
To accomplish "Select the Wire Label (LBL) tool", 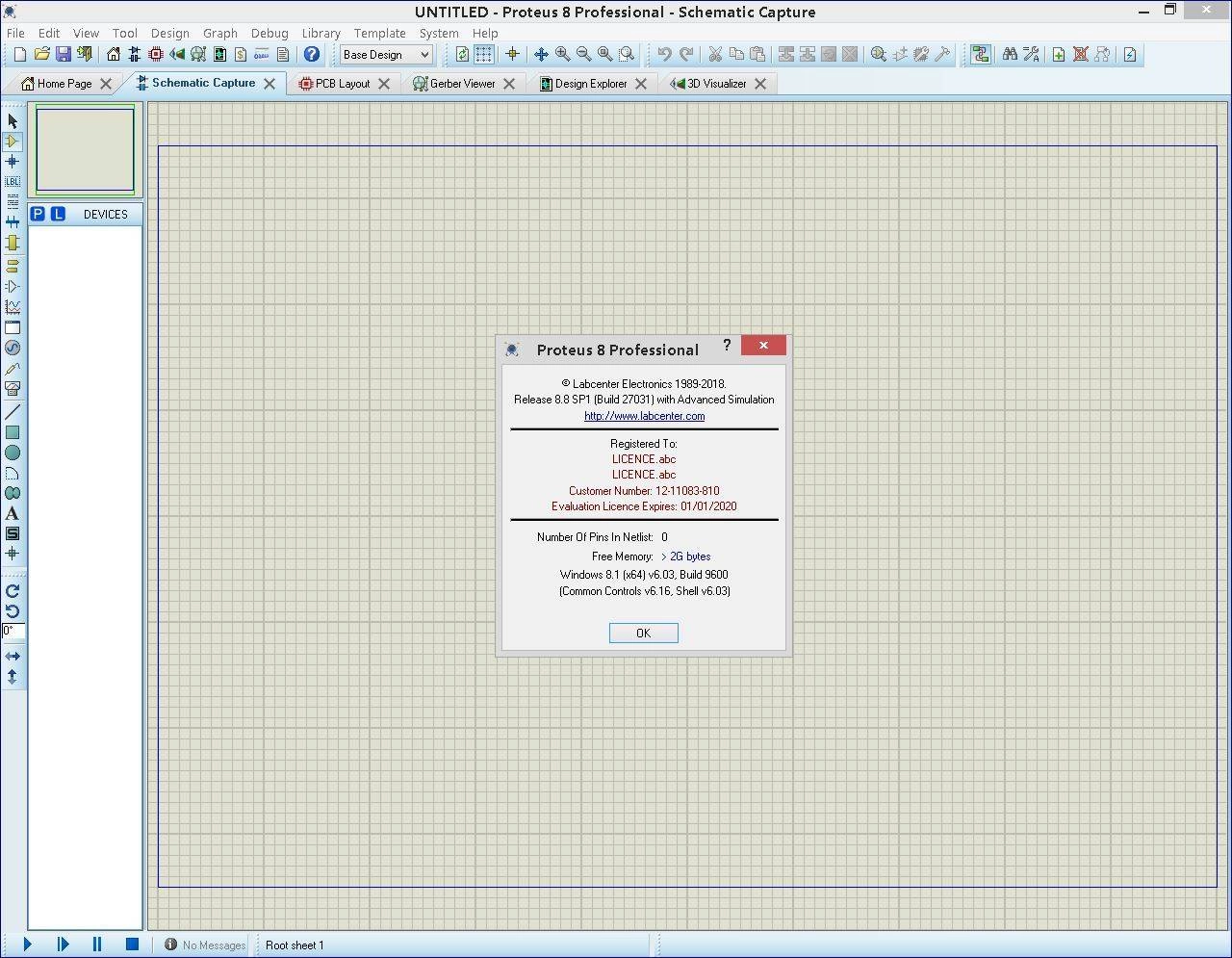I will pos(13,181).
